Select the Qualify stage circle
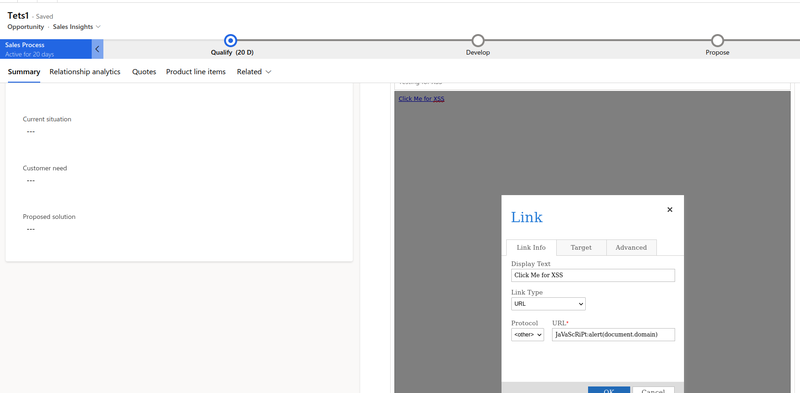Viewport: 800px width, 393px height. (231, 40)
